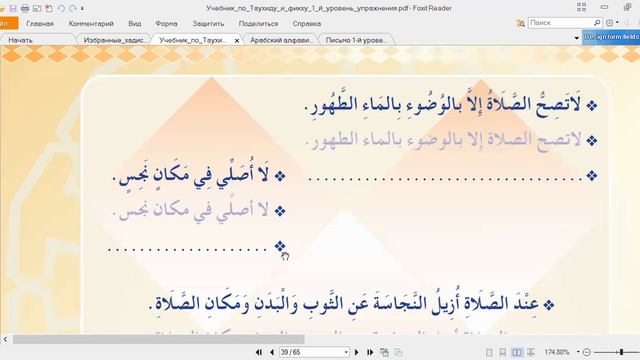The height and width of the screenshot is (360, 640).
Task: Go to the next page
Action: point(357,352)
